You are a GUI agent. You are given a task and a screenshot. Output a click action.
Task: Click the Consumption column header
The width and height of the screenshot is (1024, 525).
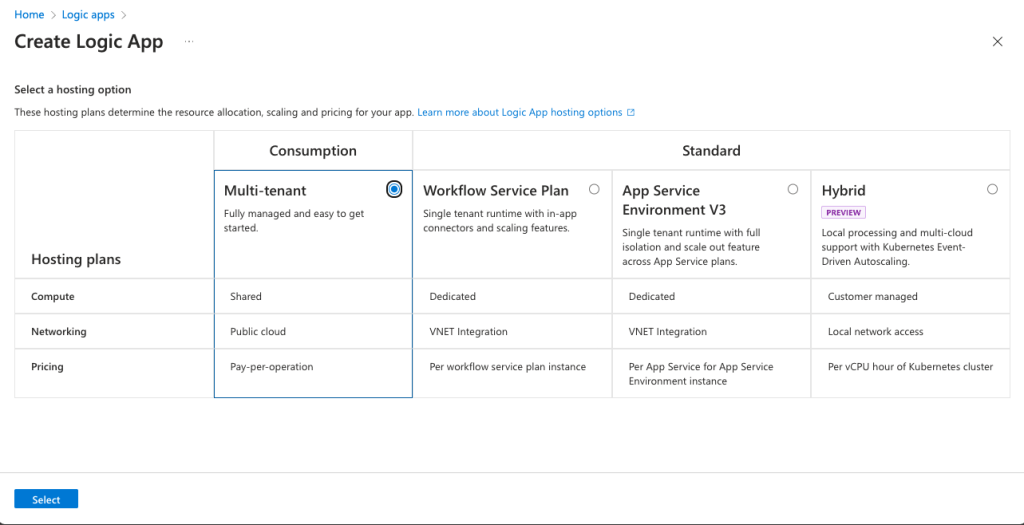pyautogui.click(x=313, y=151)
